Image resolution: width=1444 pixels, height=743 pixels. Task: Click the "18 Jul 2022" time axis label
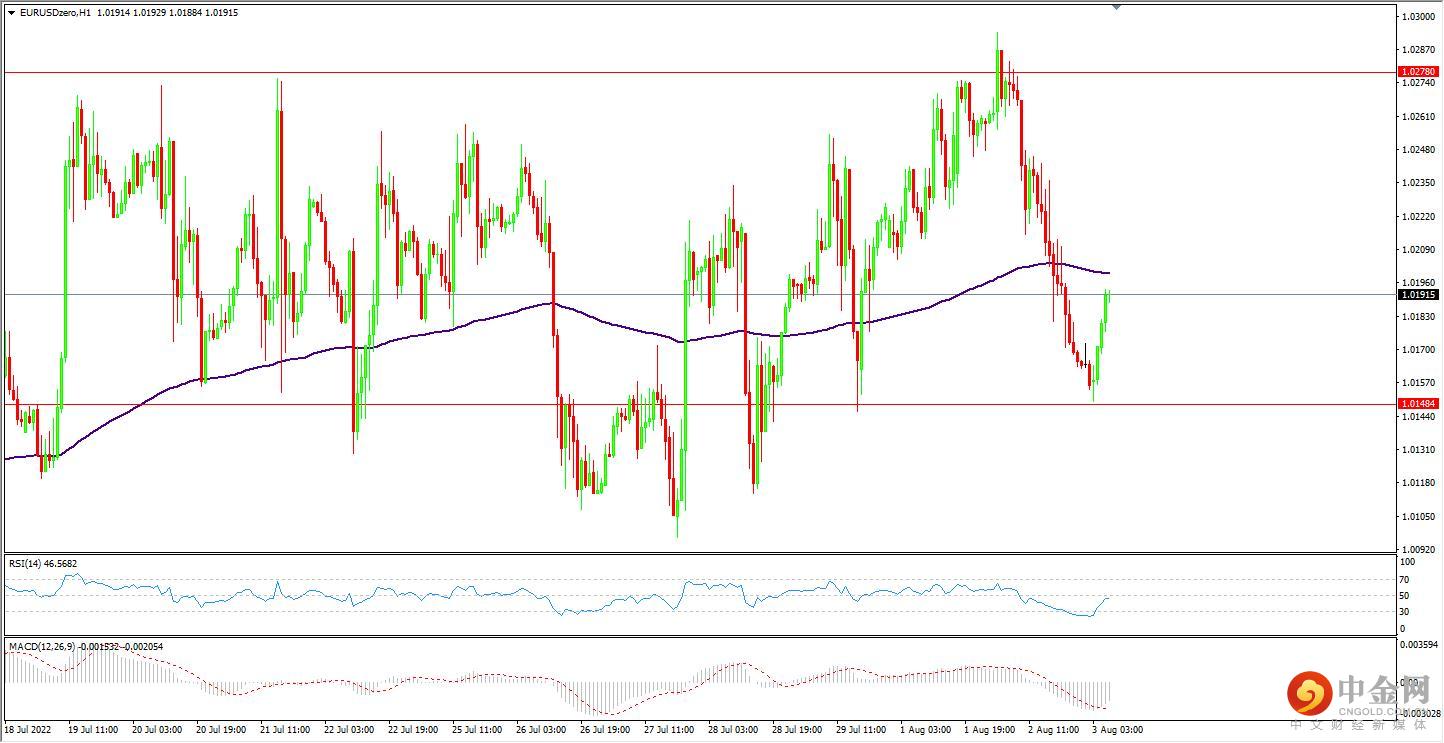point(30,730)
